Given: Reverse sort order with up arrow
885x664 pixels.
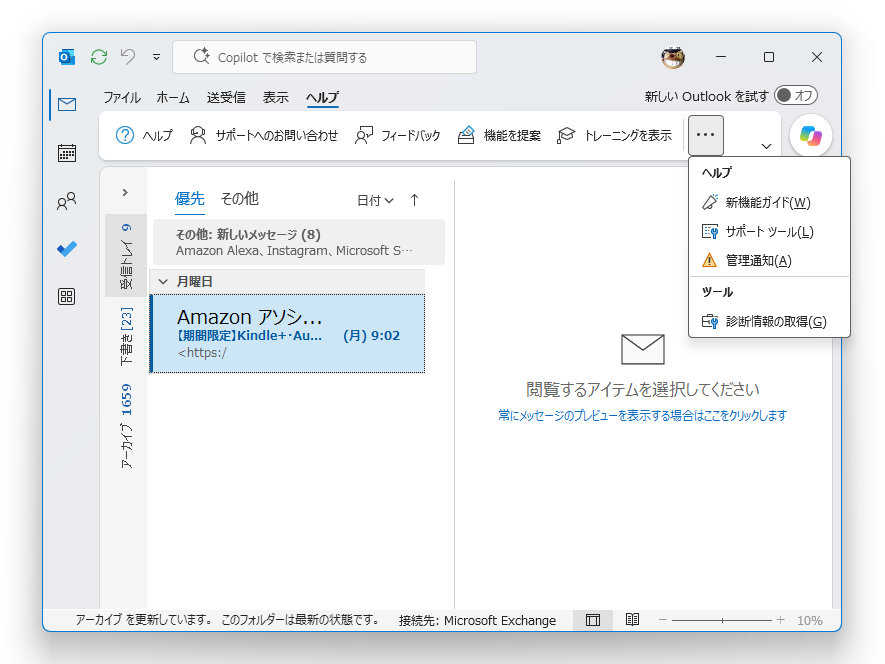Looking at the screenshot, I should click(x=414, y=200).
